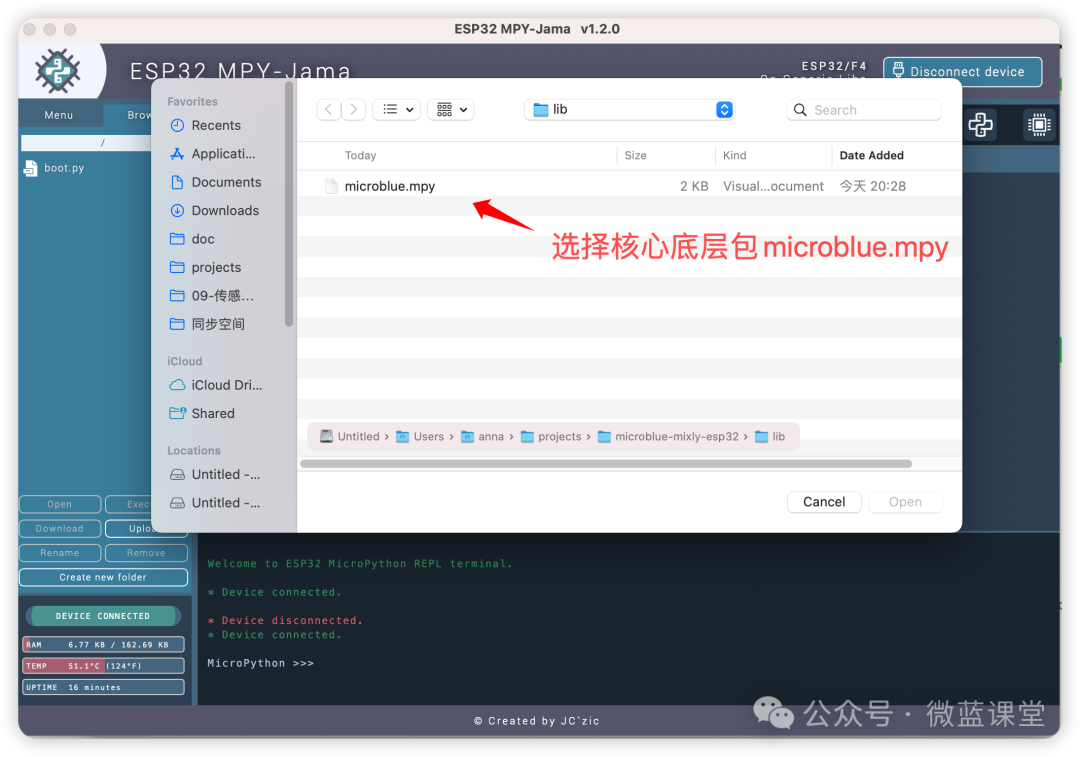Click the Remove button in Jama
This screenshot has height=757, width=1080.
click(x=146, y=553)
